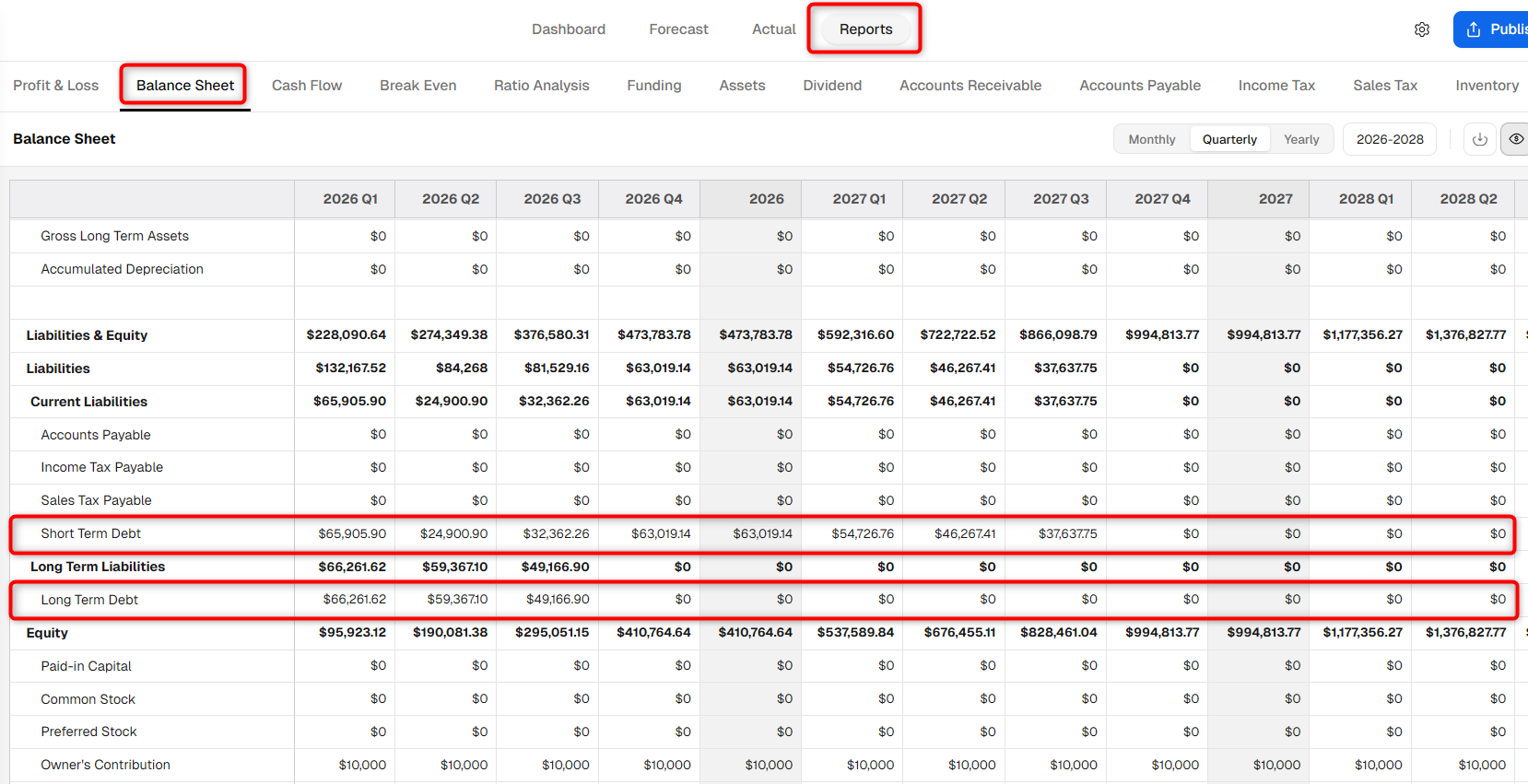Select the Short Term Debt row
This screenshot has width=1528, height=784.
[x=763, y=533]
